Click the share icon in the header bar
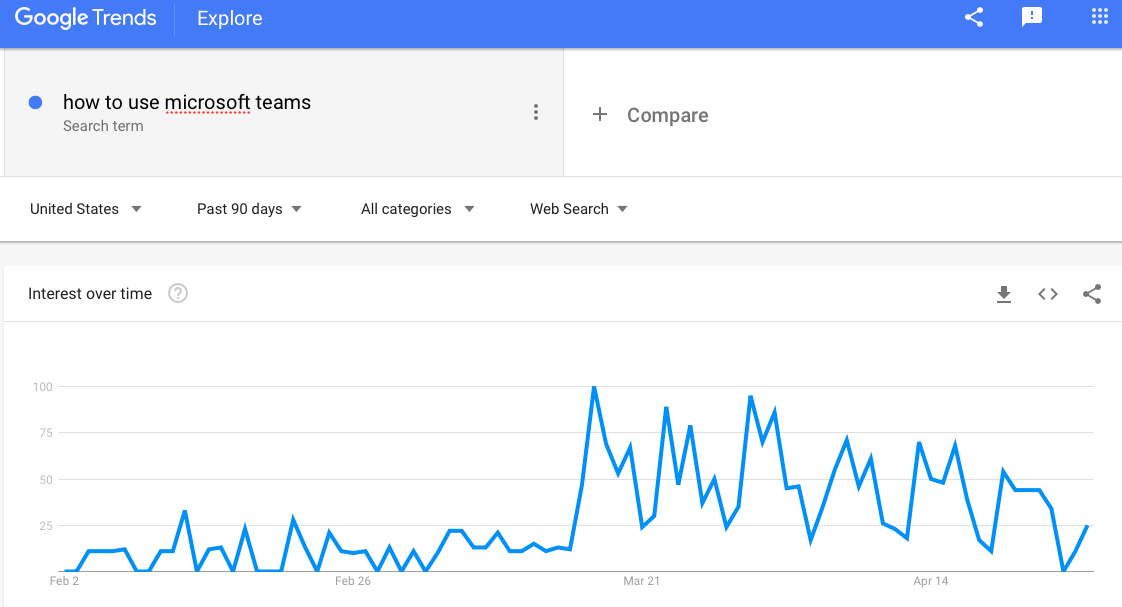Viewport: 1122px width, 607px height. pyautogui.click(x=974, y=17)
